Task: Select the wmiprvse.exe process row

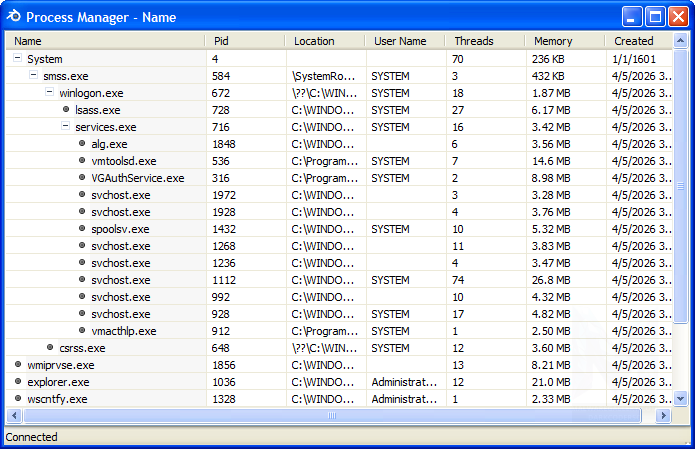Action: [61, 365]
